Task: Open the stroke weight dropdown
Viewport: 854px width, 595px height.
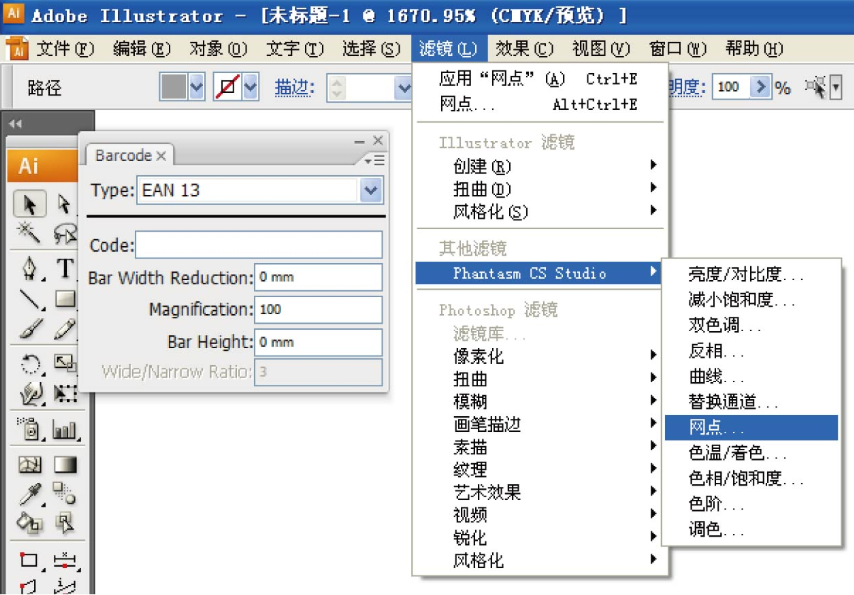Action: pos(404,87)
